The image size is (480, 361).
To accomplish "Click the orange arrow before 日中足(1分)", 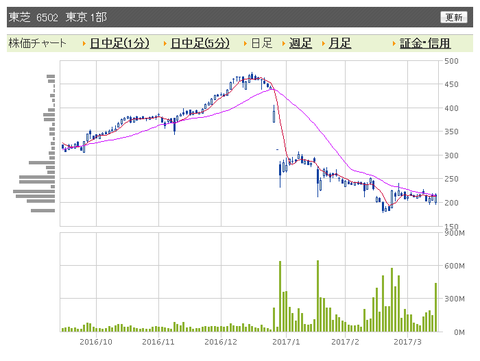I will pyautogui.click(x=84, y=44).
